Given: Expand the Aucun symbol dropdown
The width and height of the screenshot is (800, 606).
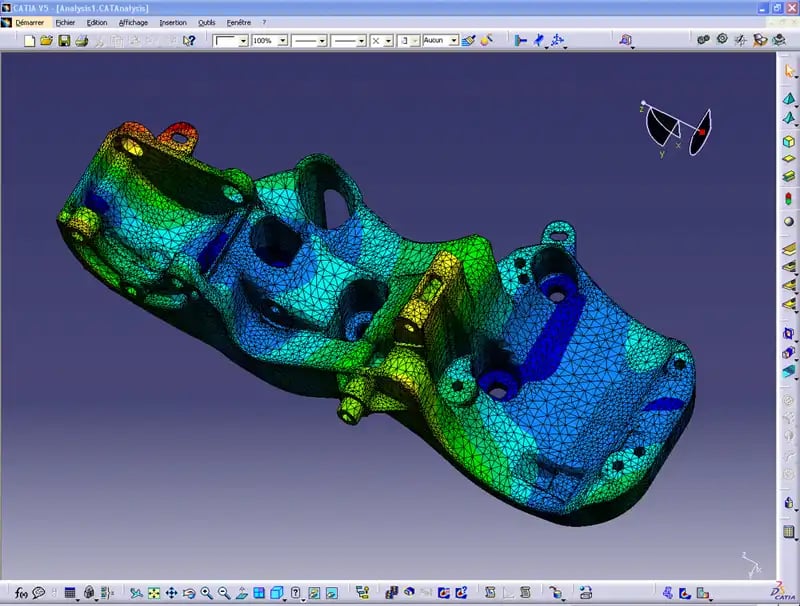Looking at the screenshot, I should pyautogui.click(x=453, y=41).
